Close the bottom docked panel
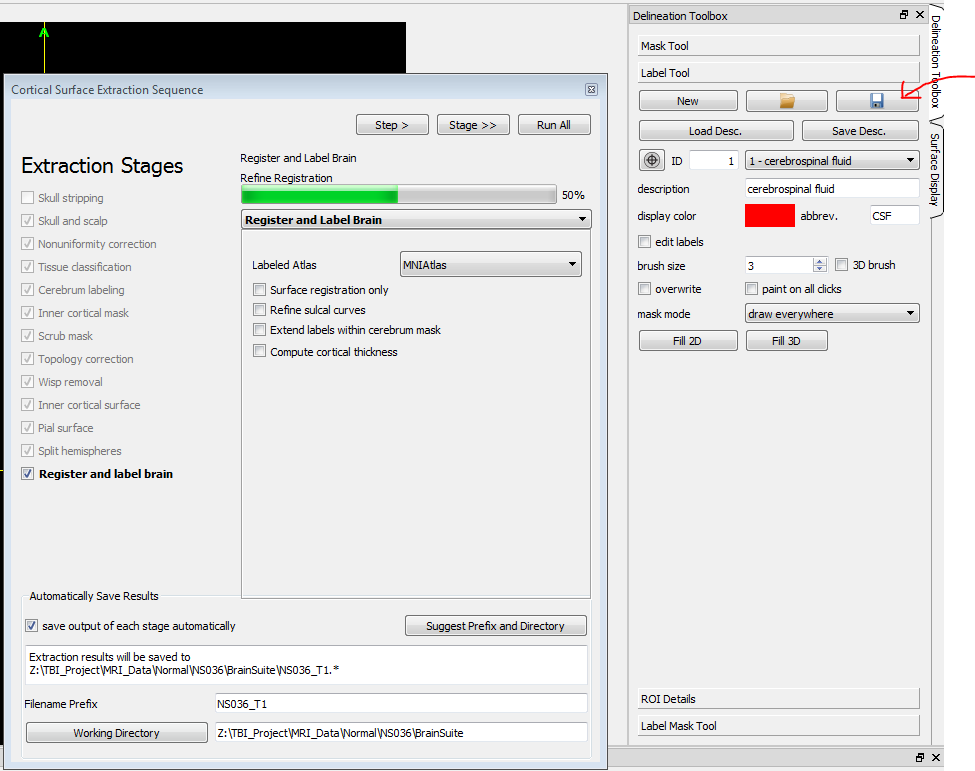The image size is (975, 771). pos(936,757)
